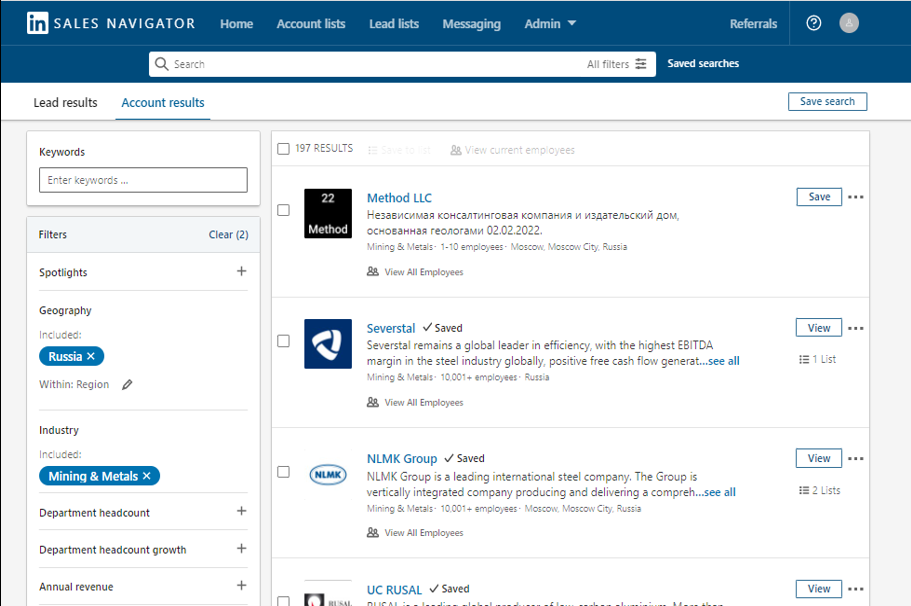Open more options for Severstal
Viewport: 911px width, 606px height.
click(856, 328)
